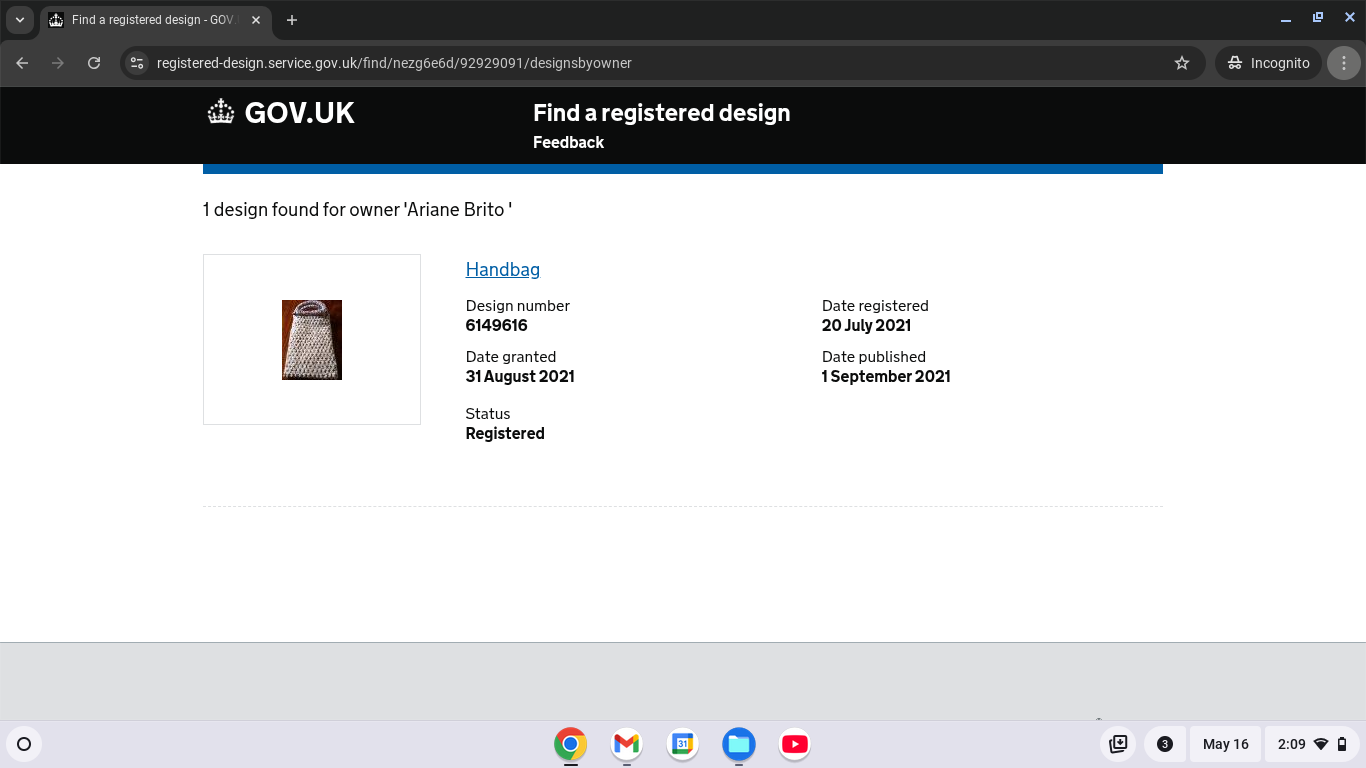This screenshot has width=1366, height=768.
Task: Click Chrome icon in the shelf
Action: (x=571, y=744)
